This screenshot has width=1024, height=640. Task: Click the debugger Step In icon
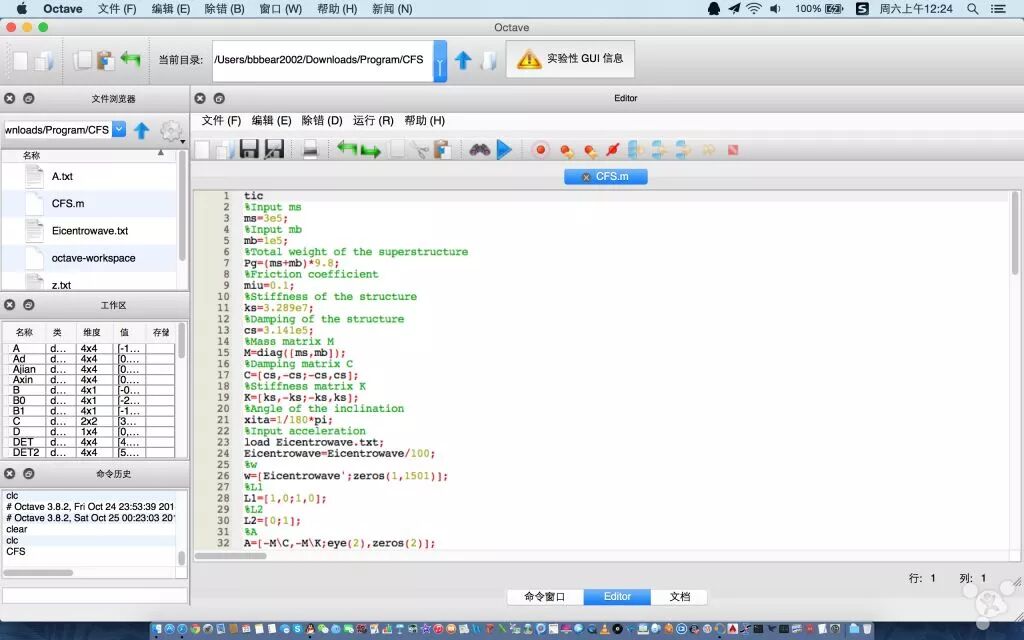pos(659,150)
